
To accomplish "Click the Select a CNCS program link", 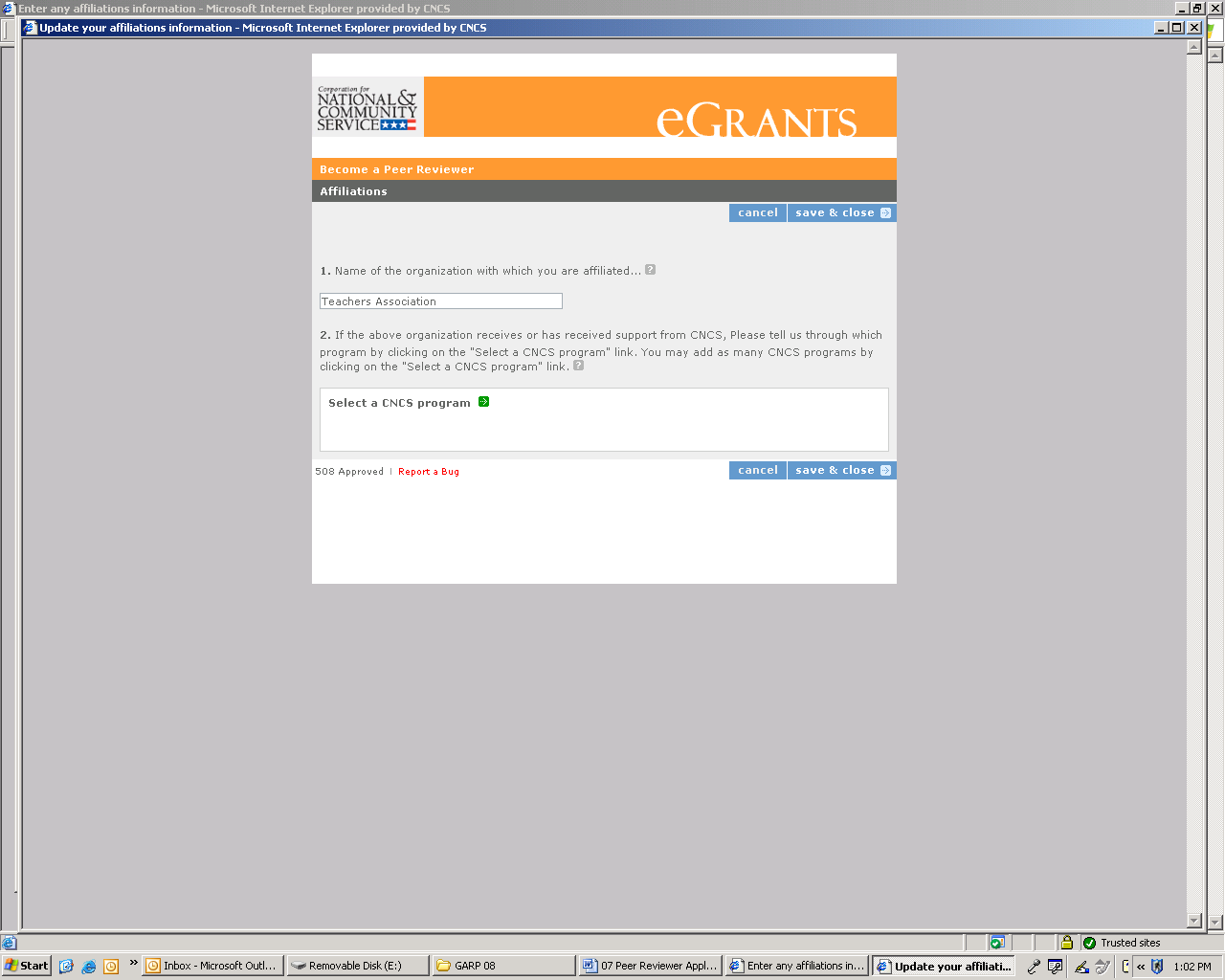I will pos(399,403).
